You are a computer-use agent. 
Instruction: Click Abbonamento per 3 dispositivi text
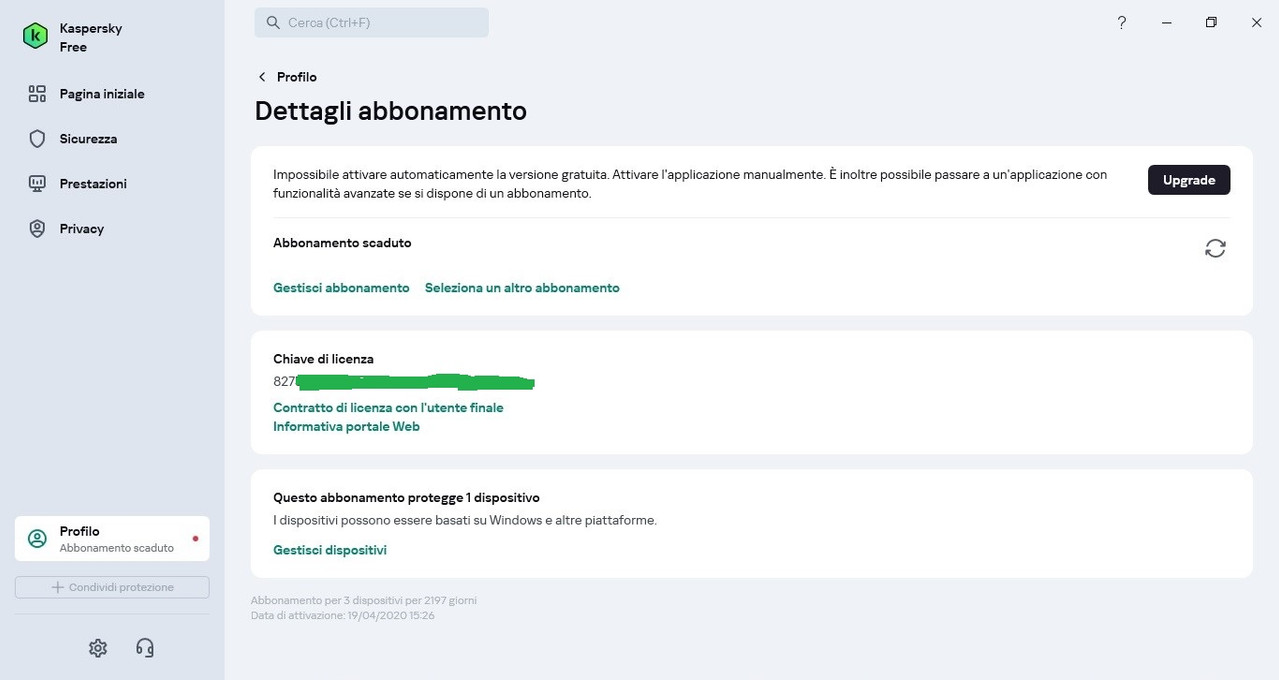click(364, 601)
